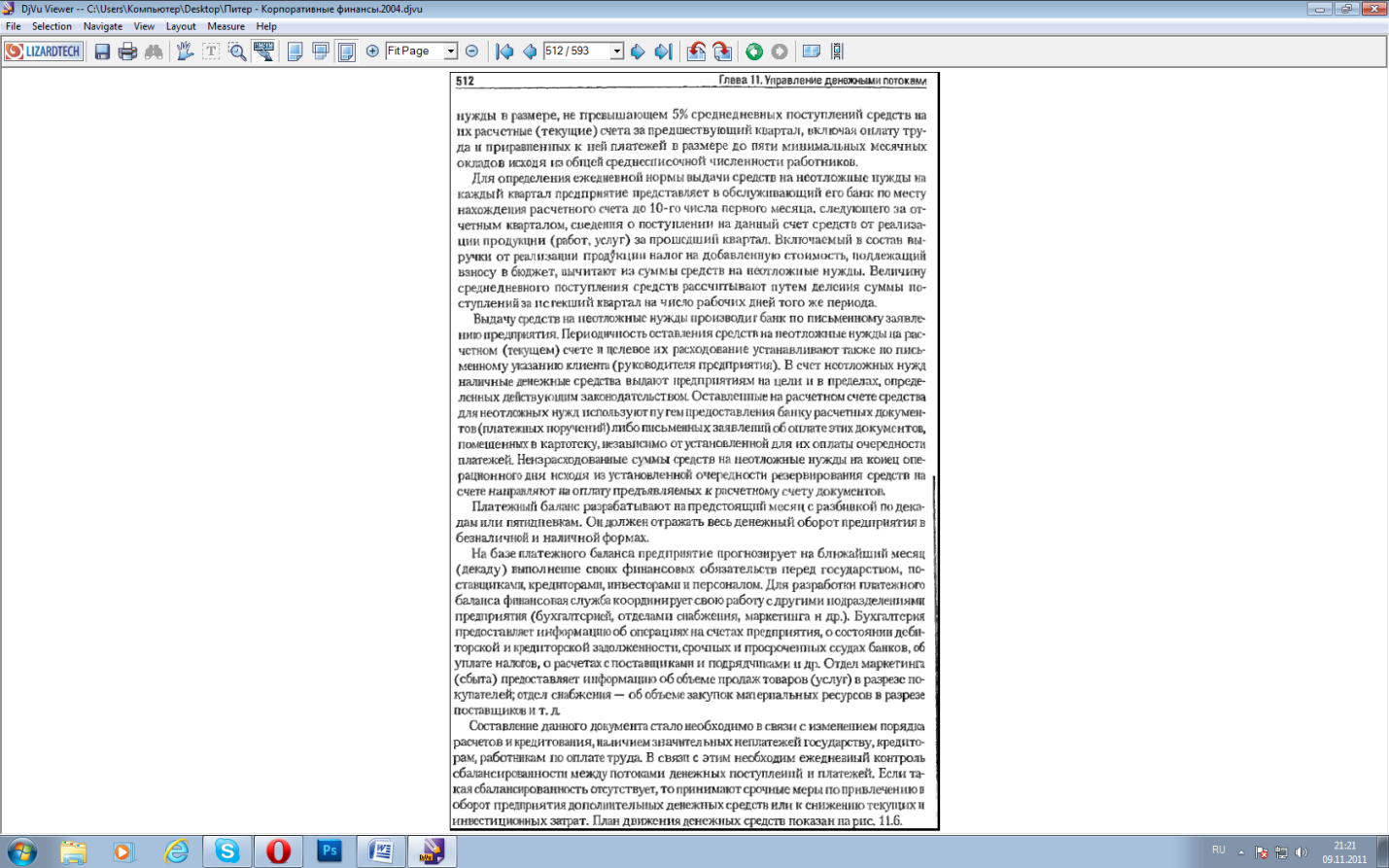Toggle the thumbnails panel icon

pyautogui.click(x=812, y=52)
